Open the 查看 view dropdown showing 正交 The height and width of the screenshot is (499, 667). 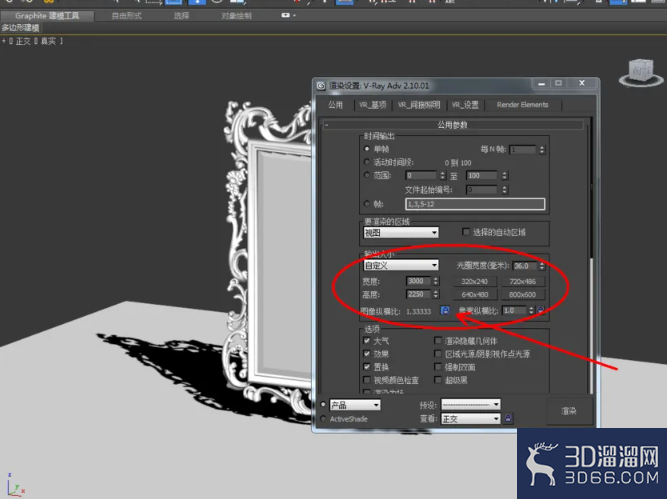pos(471,419)
